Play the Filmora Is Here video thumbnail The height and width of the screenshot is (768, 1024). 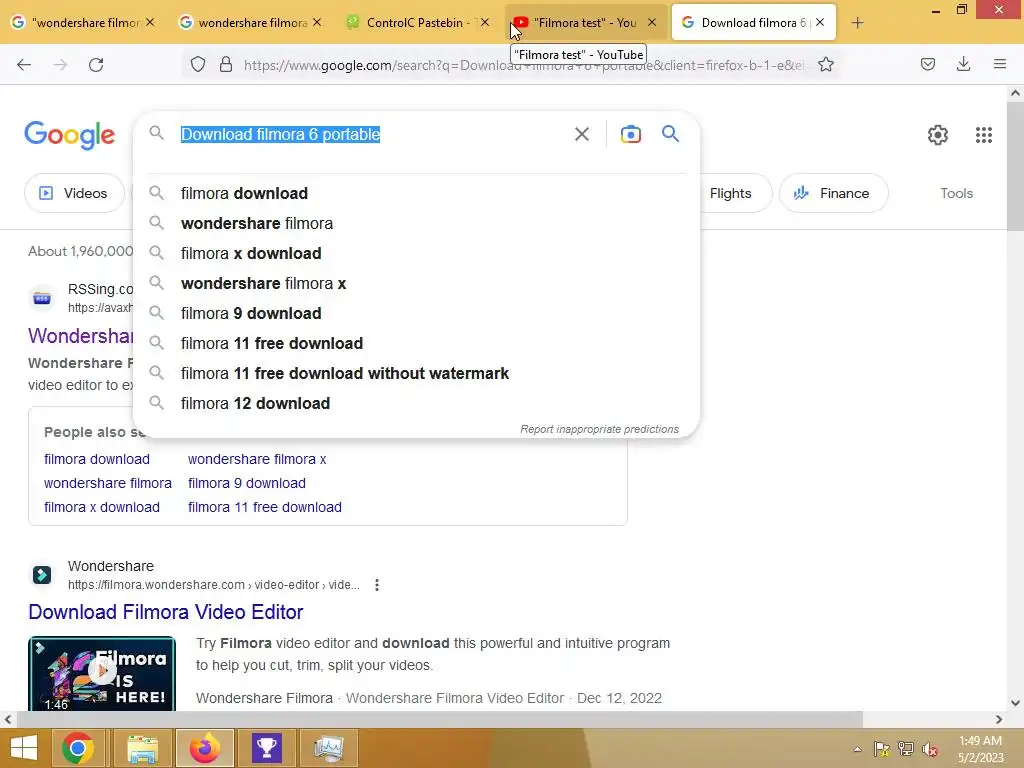[x=102, y=673]
